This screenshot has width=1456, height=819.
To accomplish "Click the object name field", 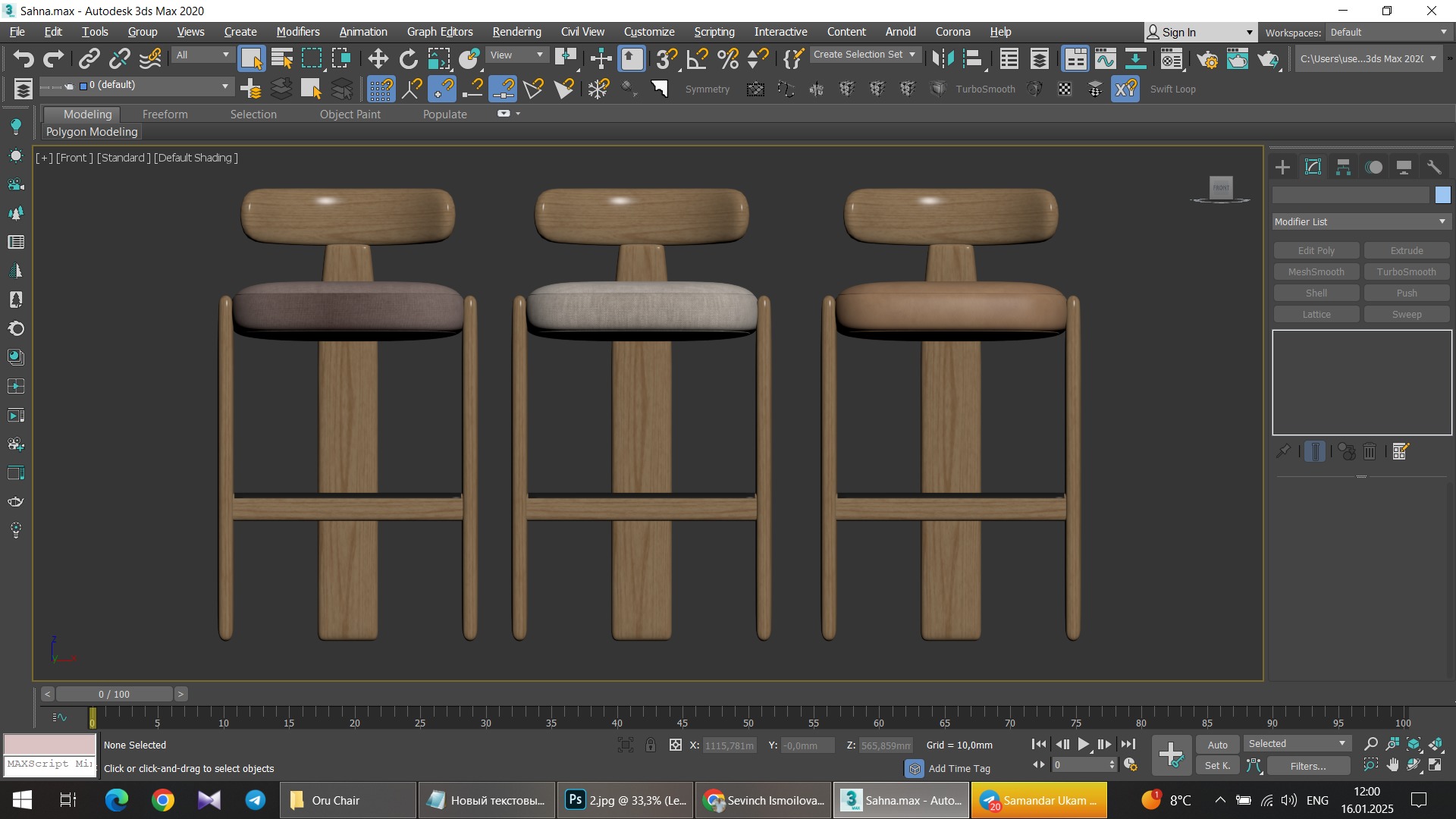I will coord(1351,195).
